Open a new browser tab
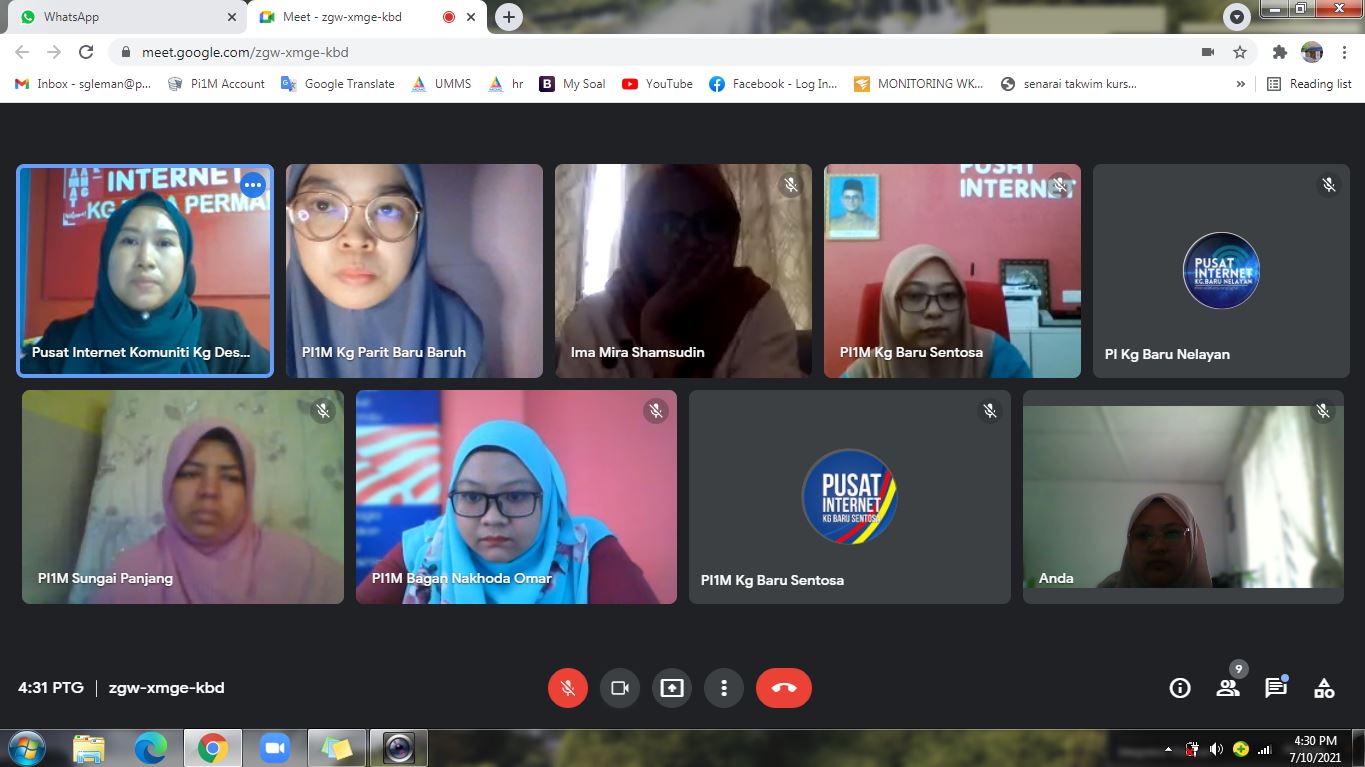This screenshot has height=767, width=1365. tap(509, 17)
